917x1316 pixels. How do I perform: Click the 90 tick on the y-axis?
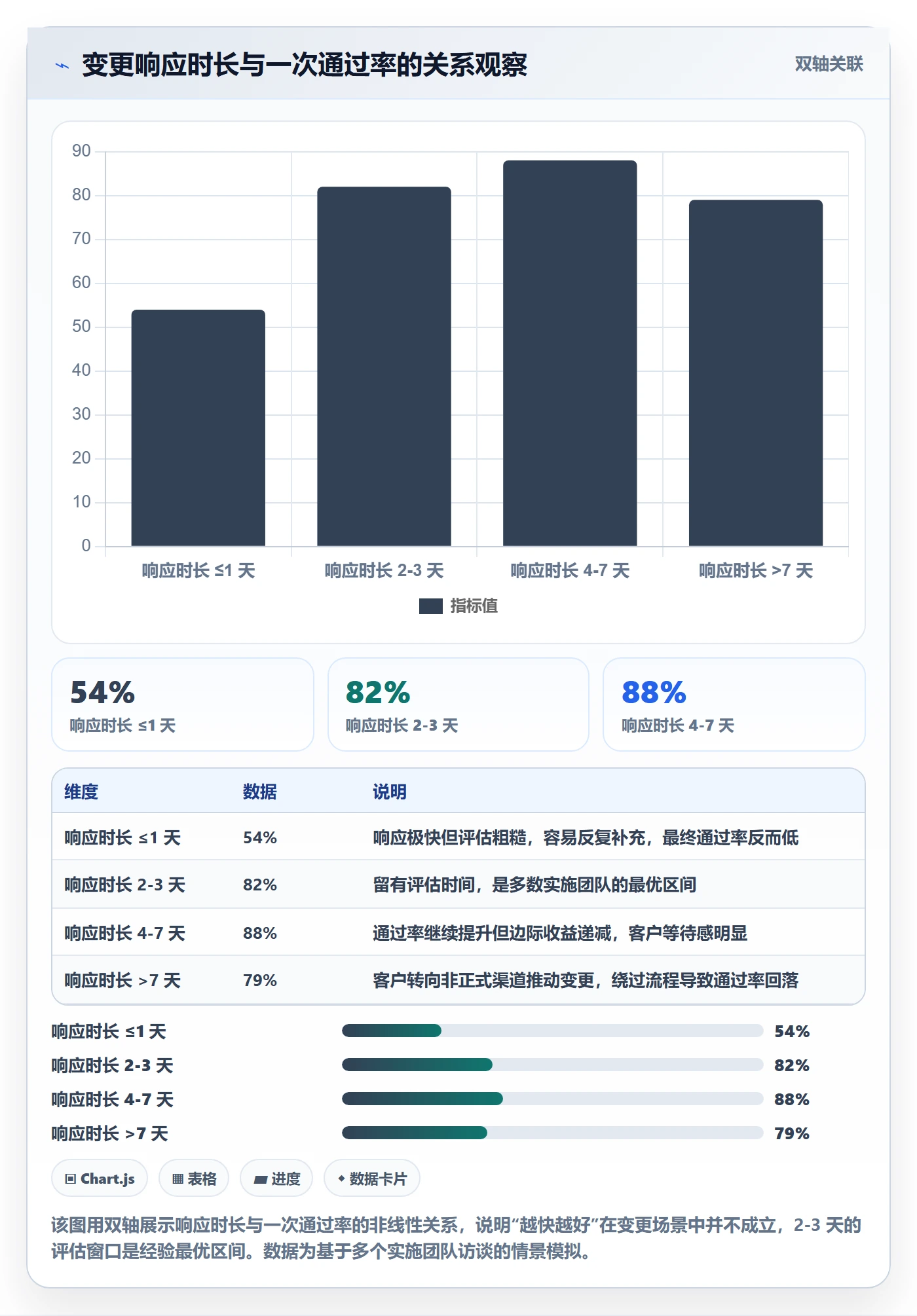point(81,151)
